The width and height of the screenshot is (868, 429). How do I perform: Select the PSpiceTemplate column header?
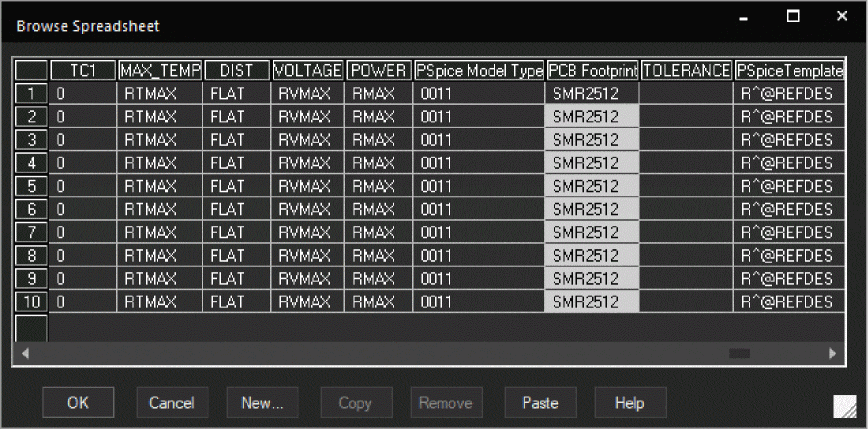point(790,70)
